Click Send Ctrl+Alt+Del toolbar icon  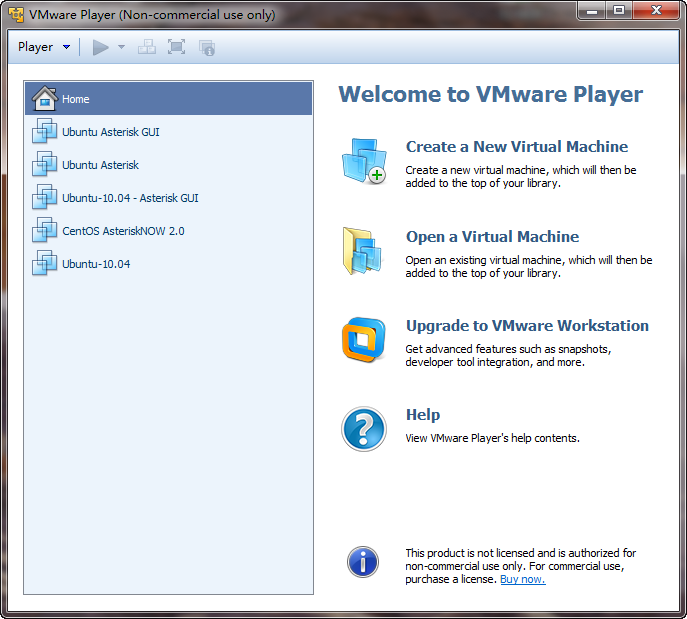pyautogui.click(x=147, y=47)
